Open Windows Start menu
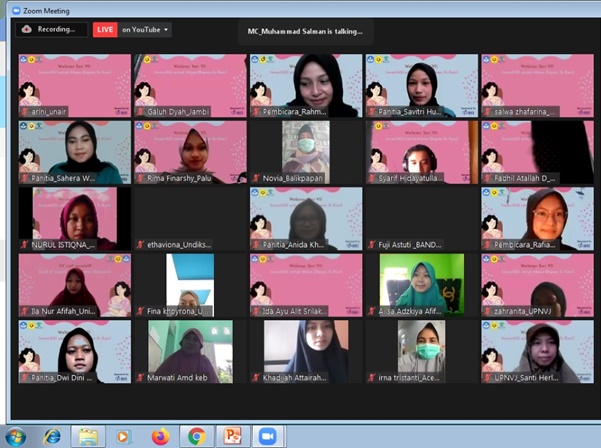 point(16,436)
